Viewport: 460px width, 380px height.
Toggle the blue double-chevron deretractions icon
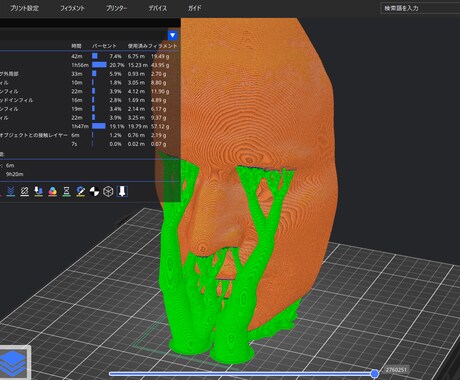tap(11, 191)
